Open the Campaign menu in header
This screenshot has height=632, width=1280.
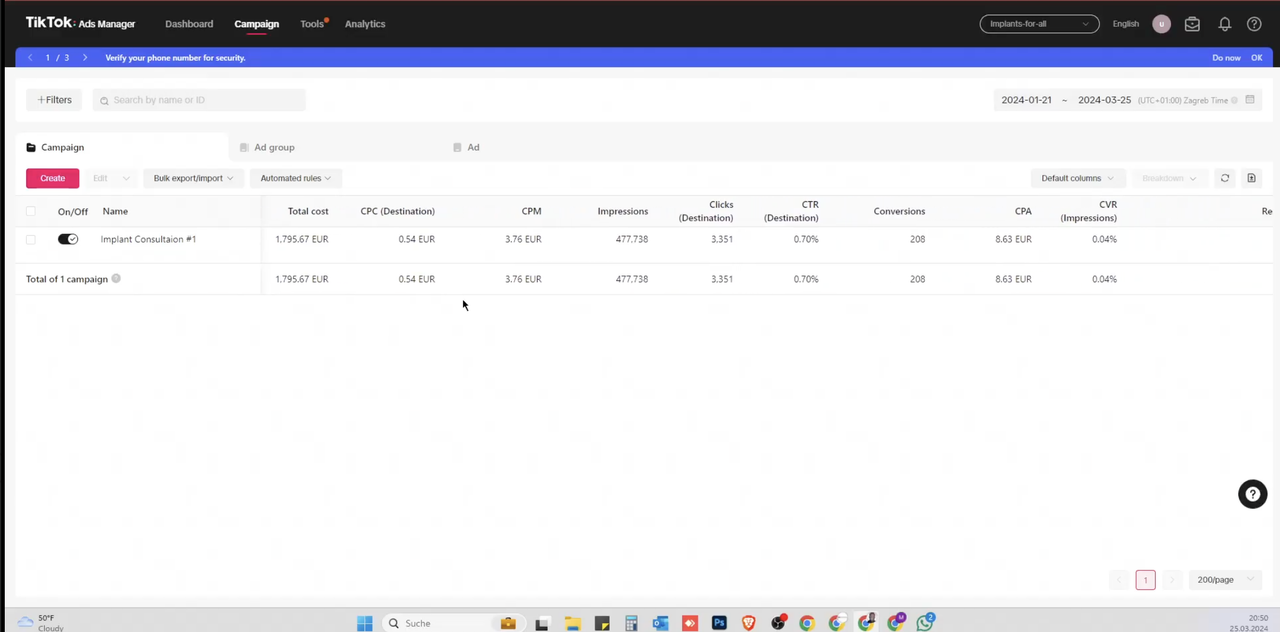[257, 24]
